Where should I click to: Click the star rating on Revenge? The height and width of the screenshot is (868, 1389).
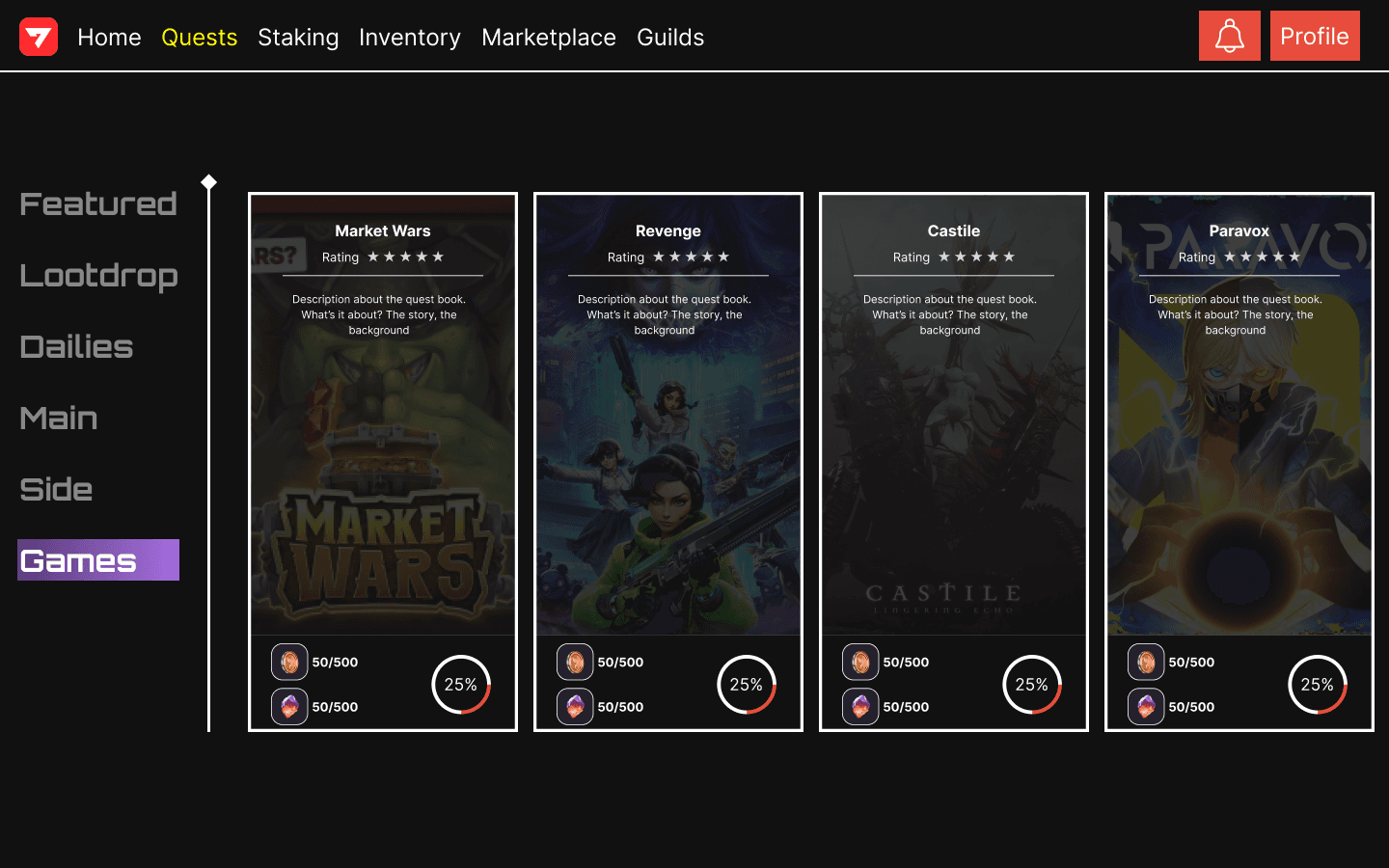click(691, 257)
